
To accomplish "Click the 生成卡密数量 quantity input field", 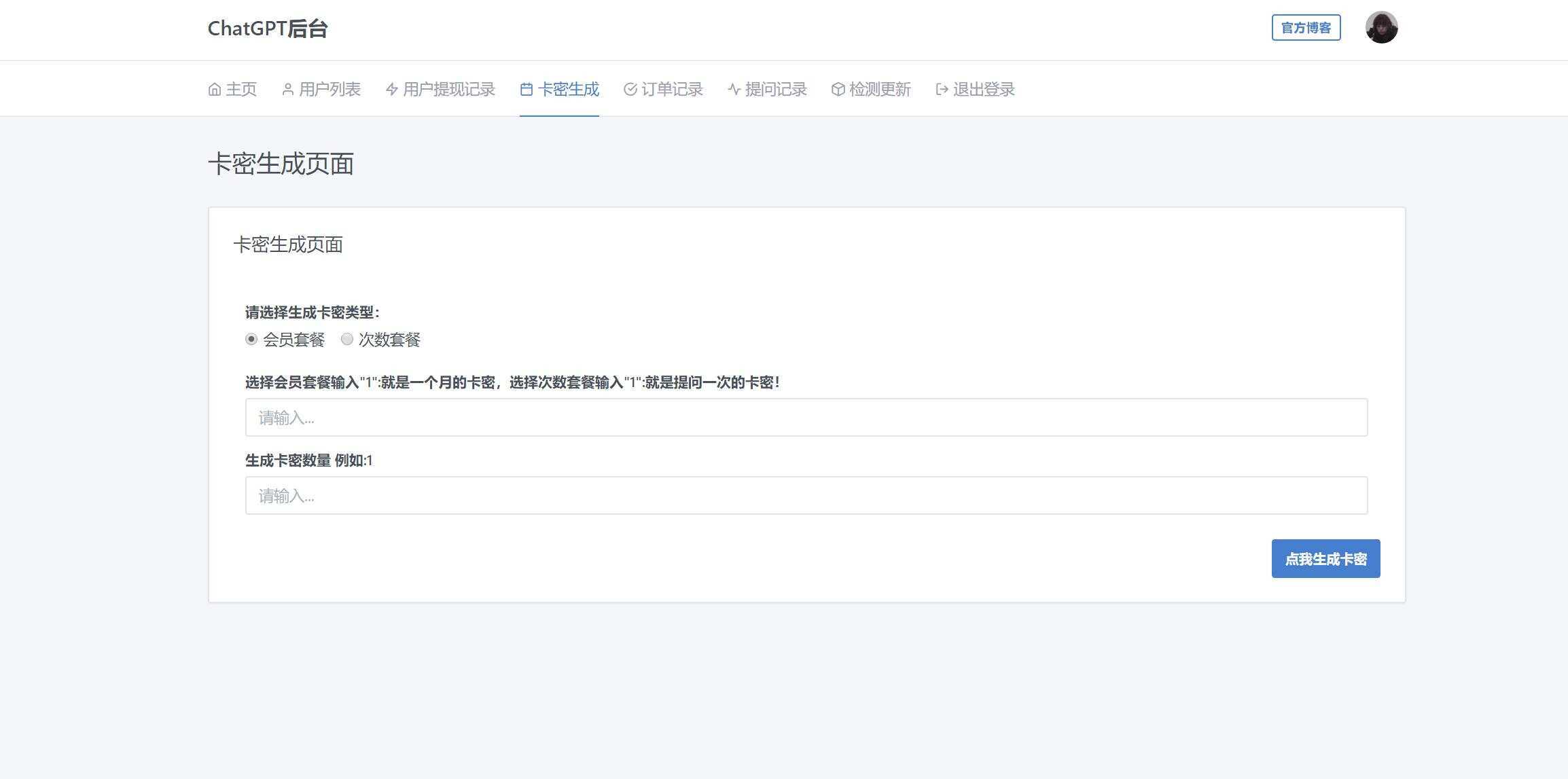I will 806,495.
